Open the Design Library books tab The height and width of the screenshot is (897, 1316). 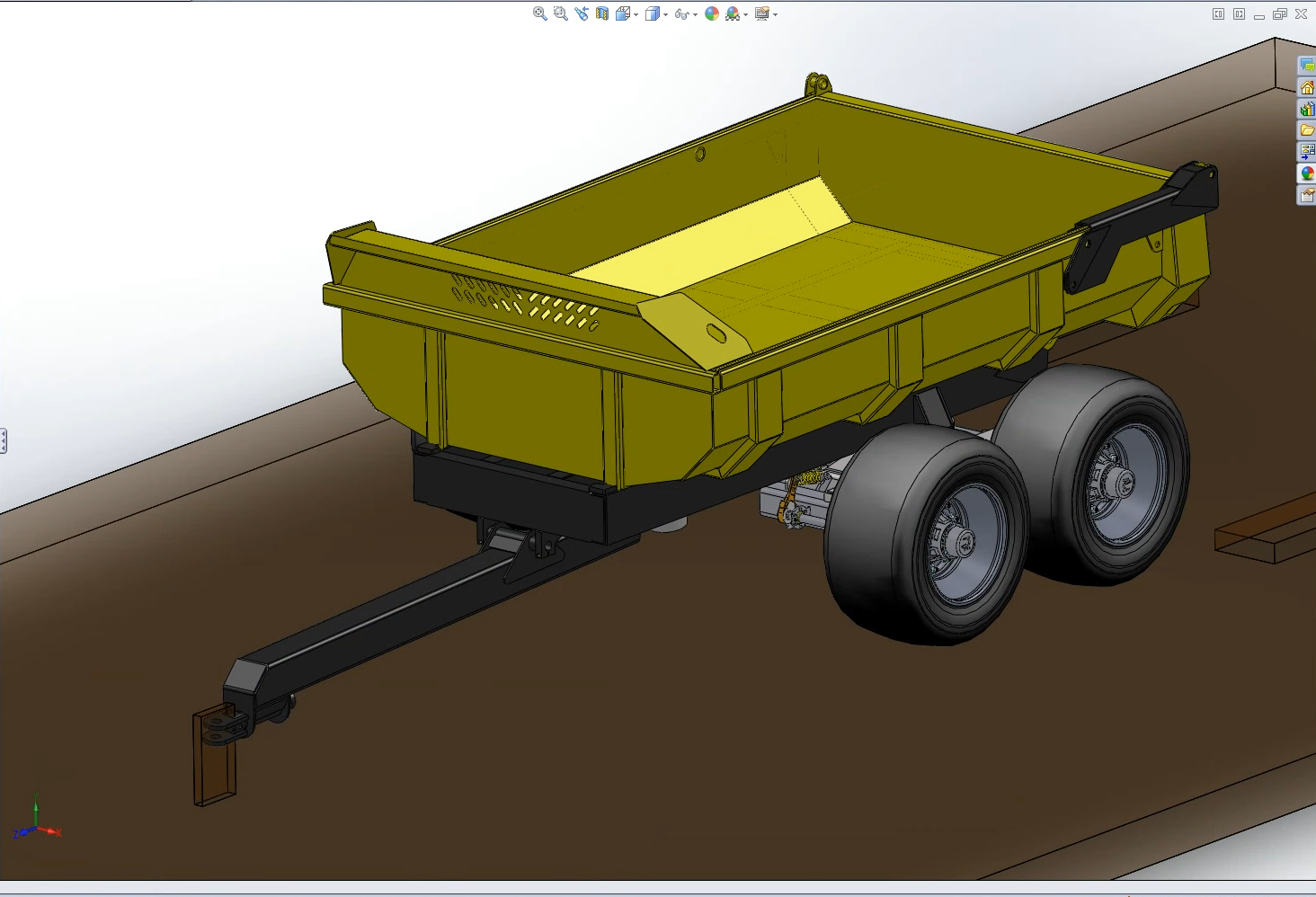(x=1307, y=109)
